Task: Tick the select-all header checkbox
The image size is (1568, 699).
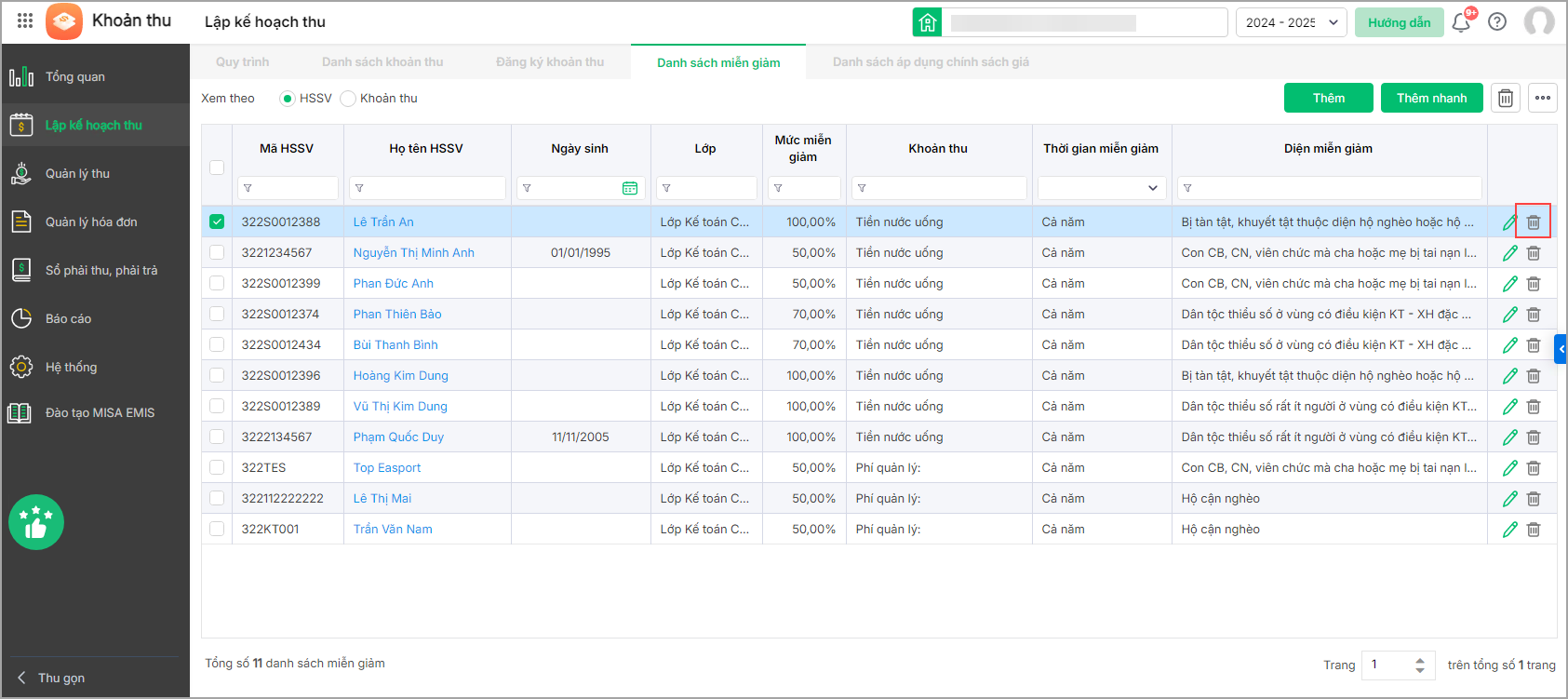Action: [217, 168]
